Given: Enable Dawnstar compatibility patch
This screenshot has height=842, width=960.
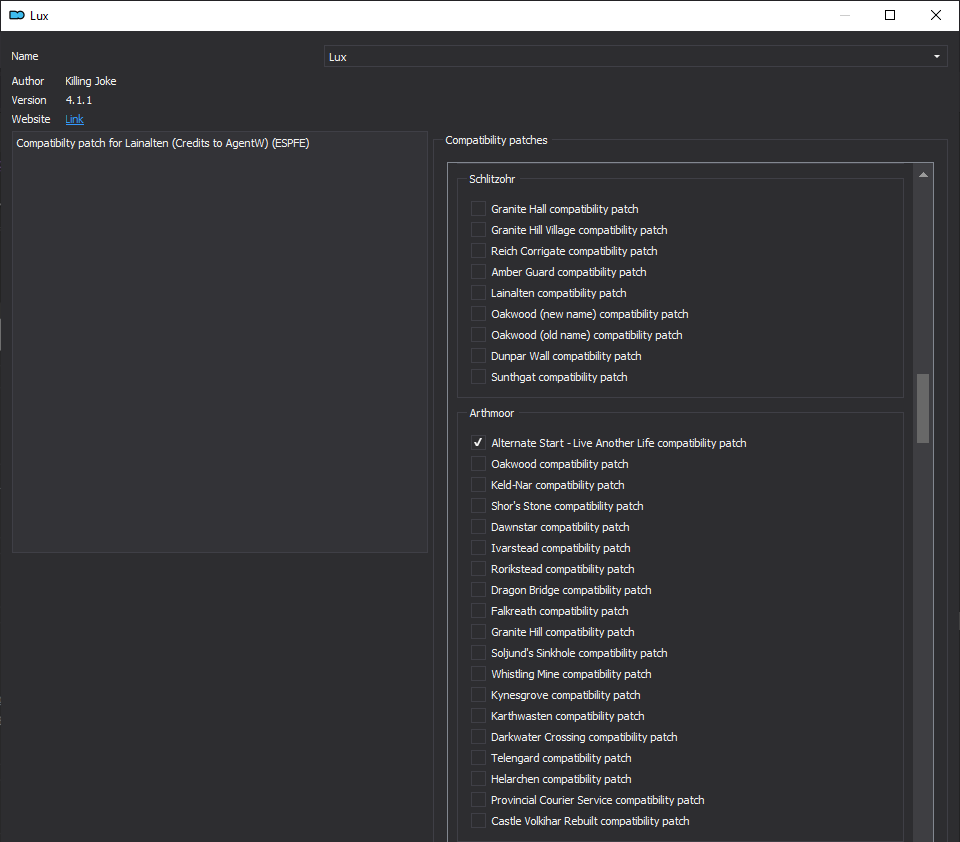Looking at the screenshot, I should coord(478,527).
